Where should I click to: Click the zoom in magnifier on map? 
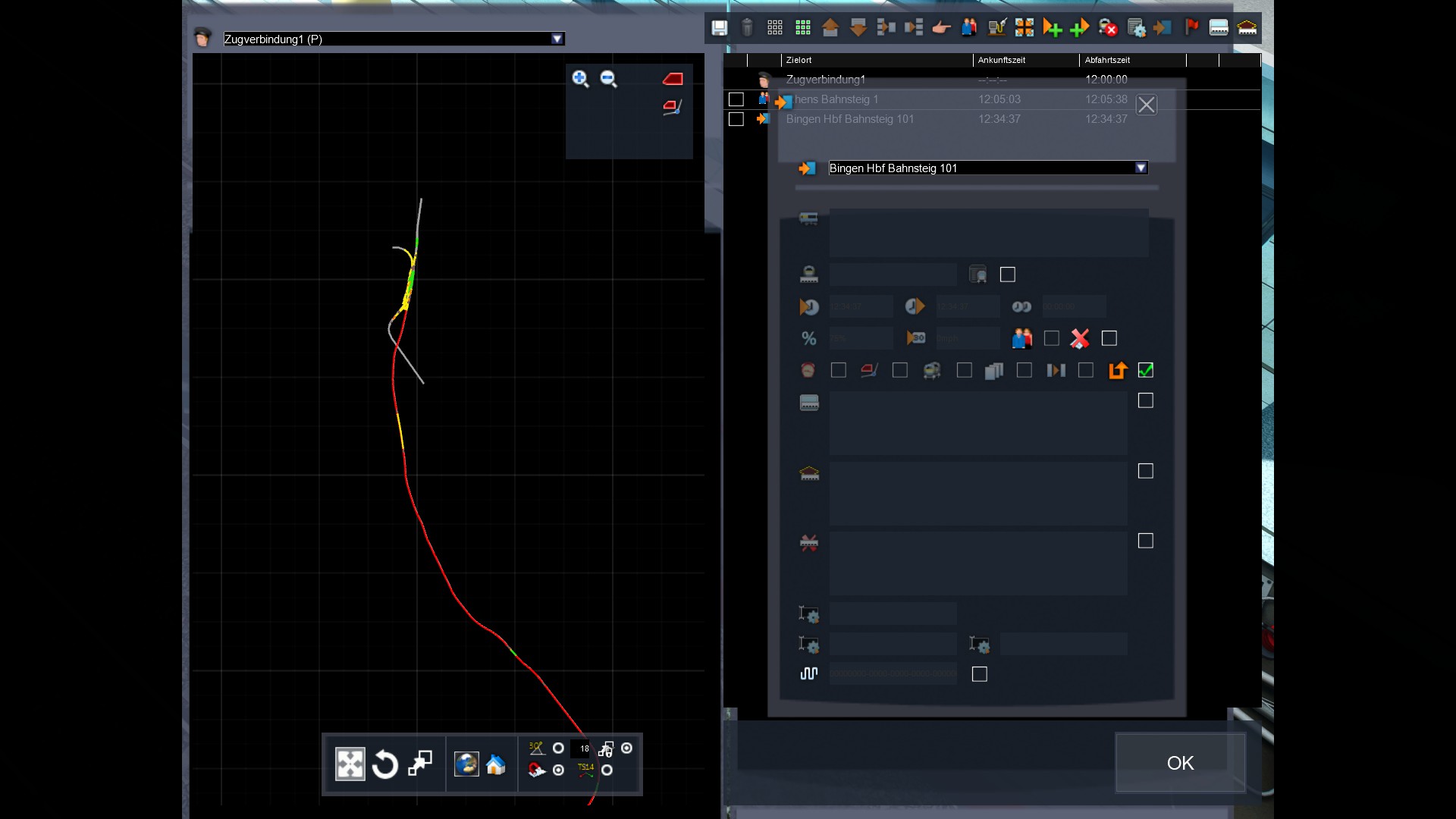581,79
